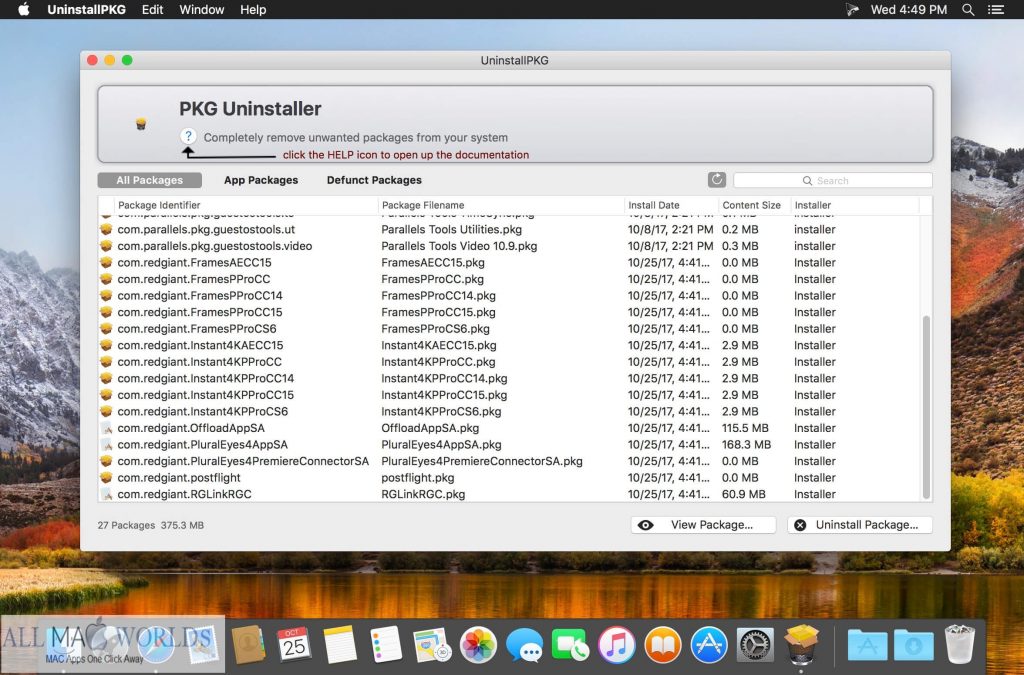1024x675 pixels.
Task: Open the Apple menu
Action: [x=24, y=9]
